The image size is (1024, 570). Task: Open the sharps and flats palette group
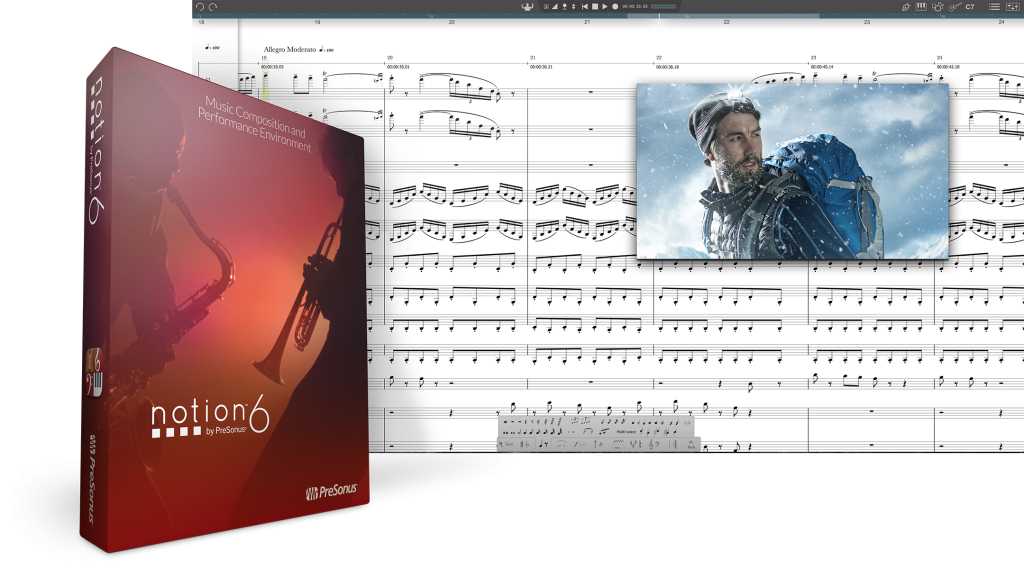coord(524,444)
